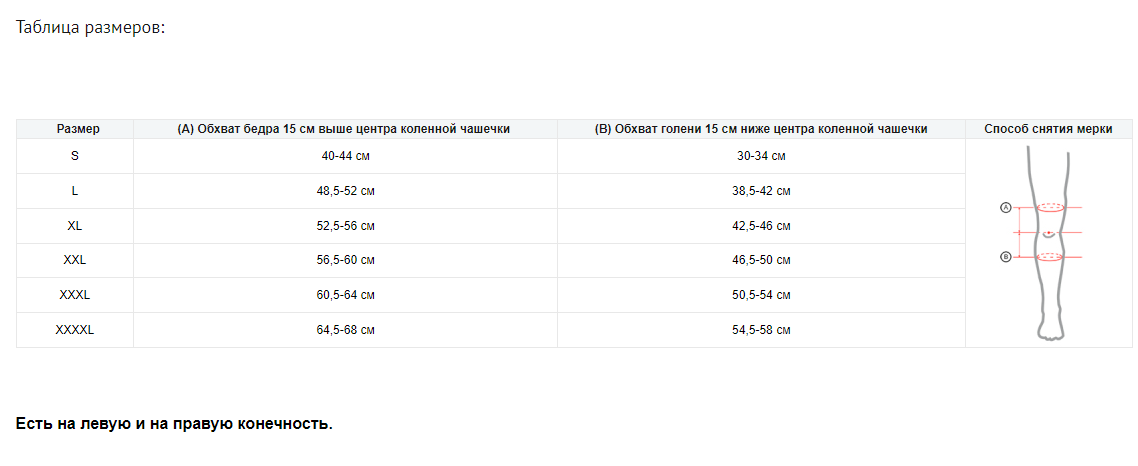Select the L size cell
This screenshot has height=466, width=1138.
point(75,191)
